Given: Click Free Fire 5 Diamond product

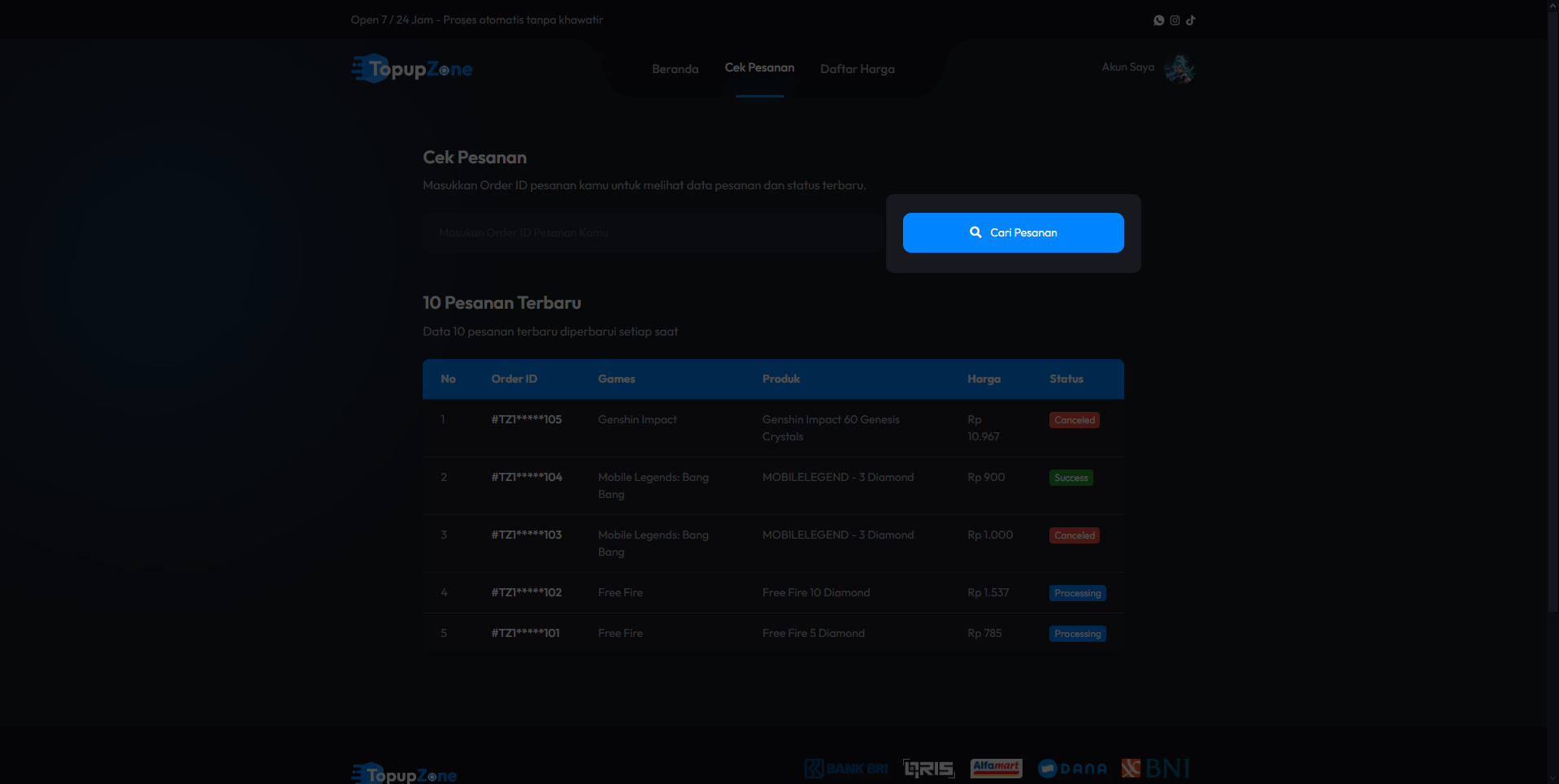Looking at the screenshot, I should tap(814, 634).
